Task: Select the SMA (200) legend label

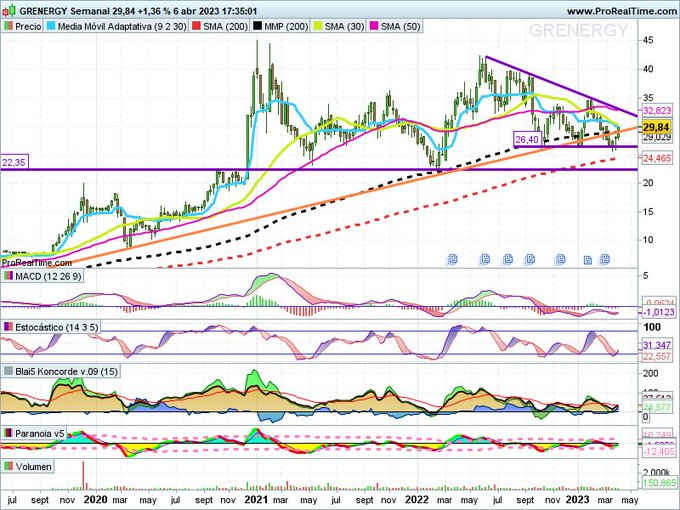Action: click(x=225, y=26)
